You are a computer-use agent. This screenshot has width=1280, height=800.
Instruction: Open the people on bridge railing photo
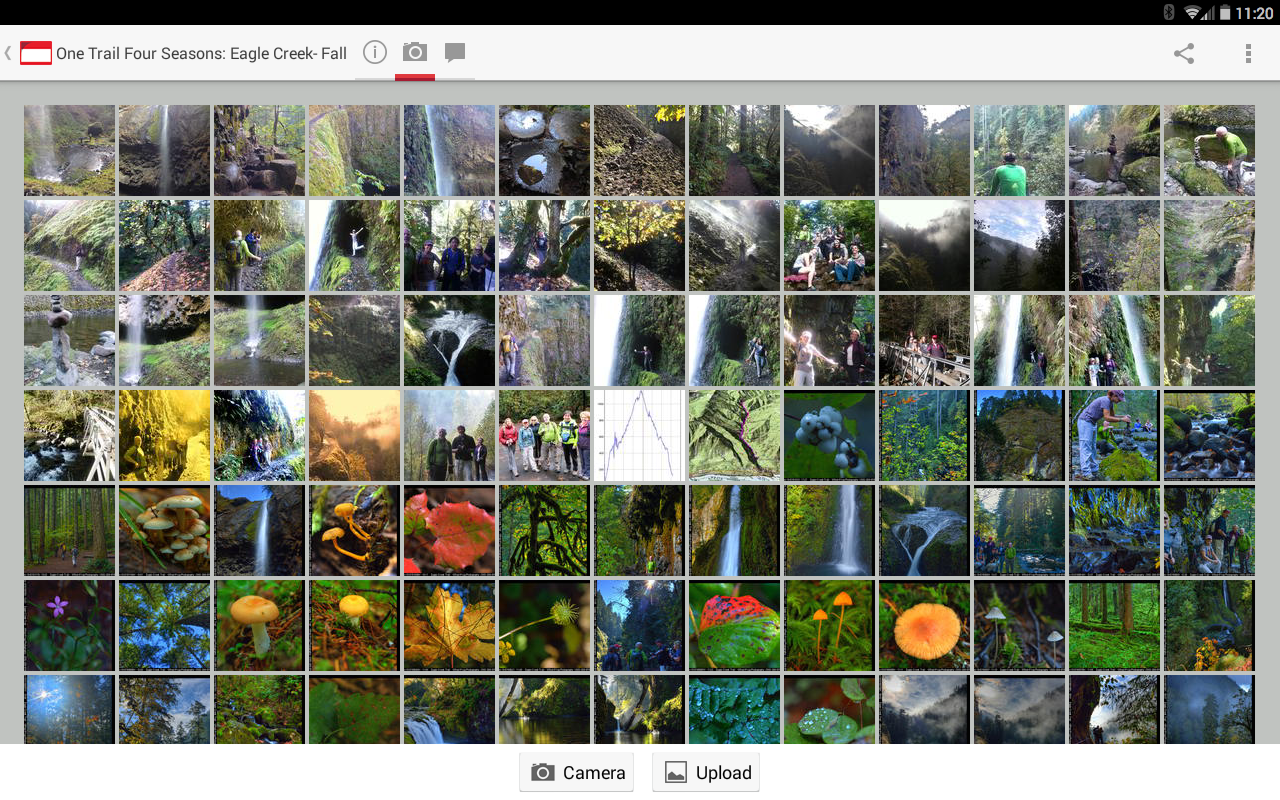[925, 340]
